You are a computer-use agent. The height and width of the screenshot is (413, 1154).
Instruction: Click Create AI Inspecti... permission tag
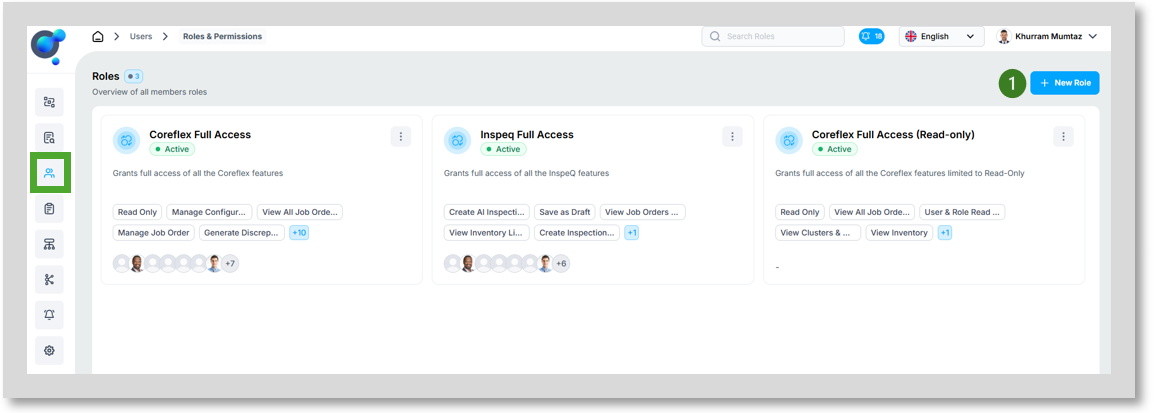(x=486, y=212)
